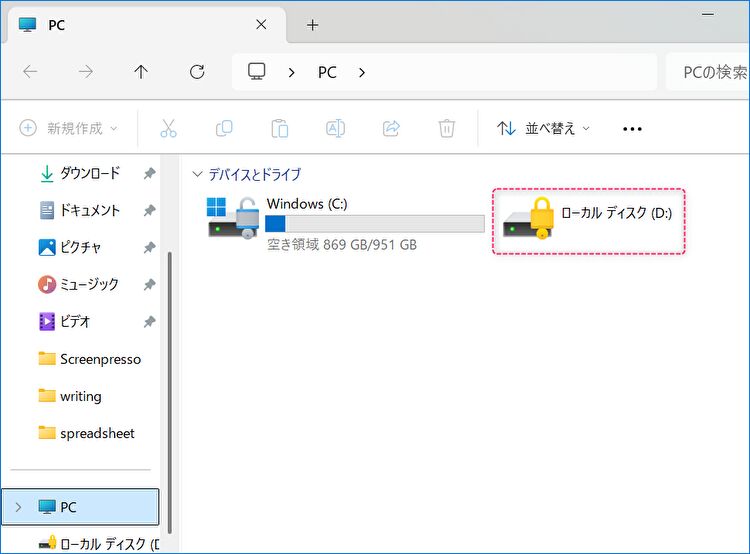Expand the PC tree node
Image resolution: width=750 pixels, height=554 pixels.
click(17, 507)
